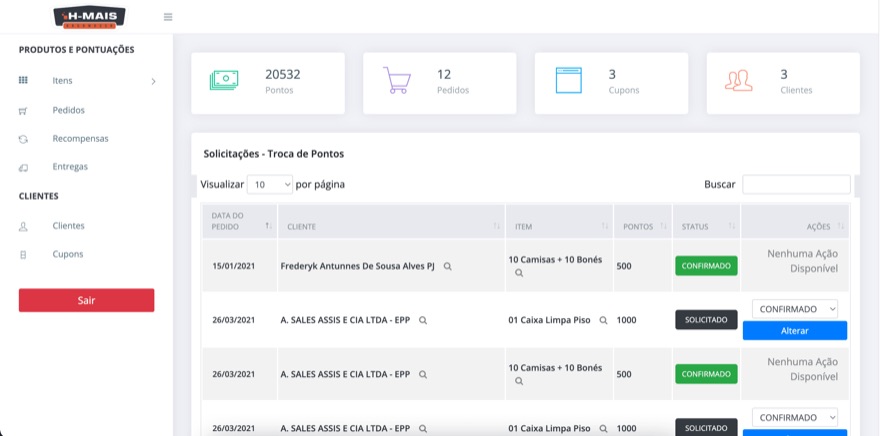Viewport: 880px width, 436px height.
Task: Click the H-MAIS logo
Action: tap(89, 17)
